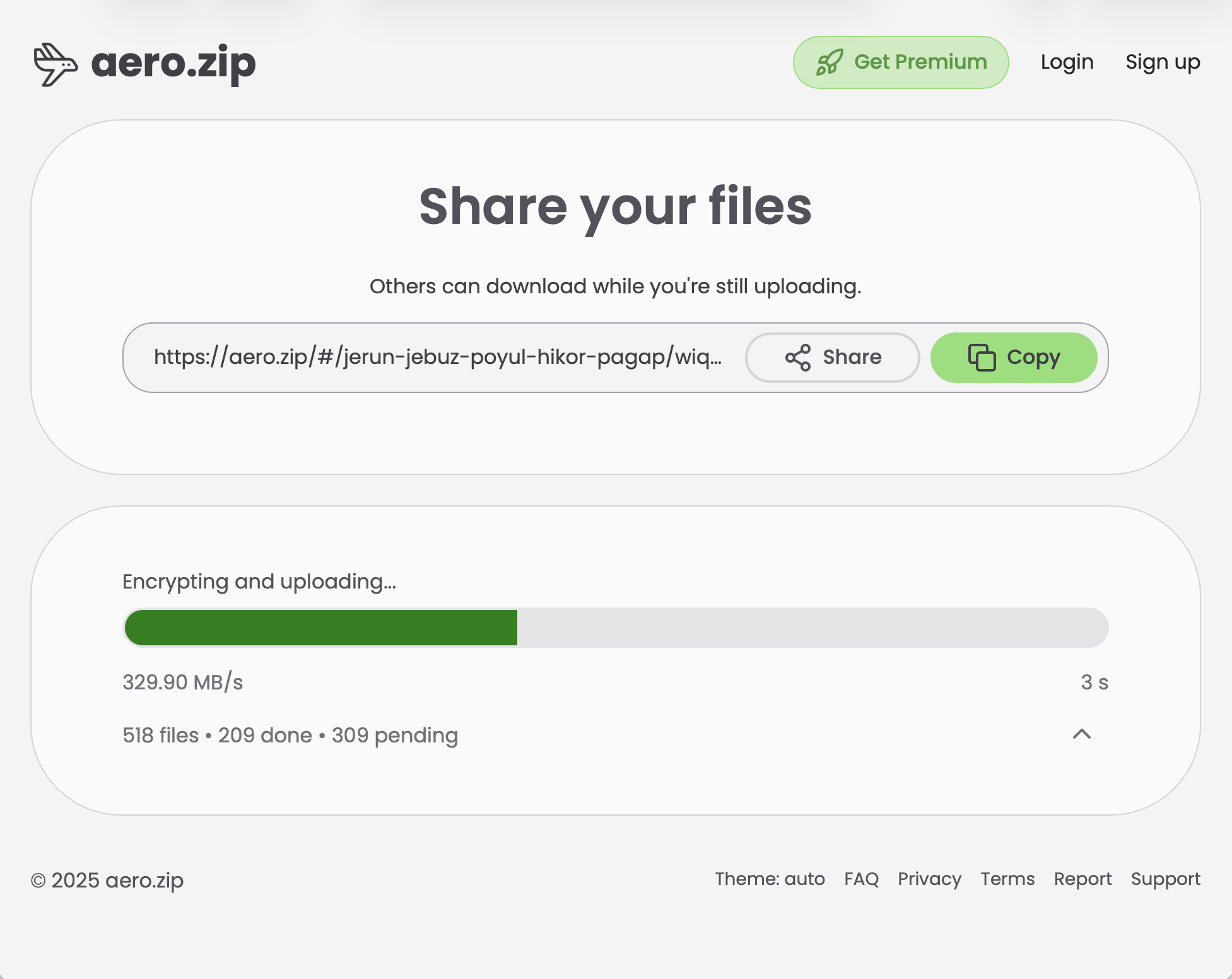
Task: Click the copy-pages icon inside Copy button
Action: coord(982,357)
